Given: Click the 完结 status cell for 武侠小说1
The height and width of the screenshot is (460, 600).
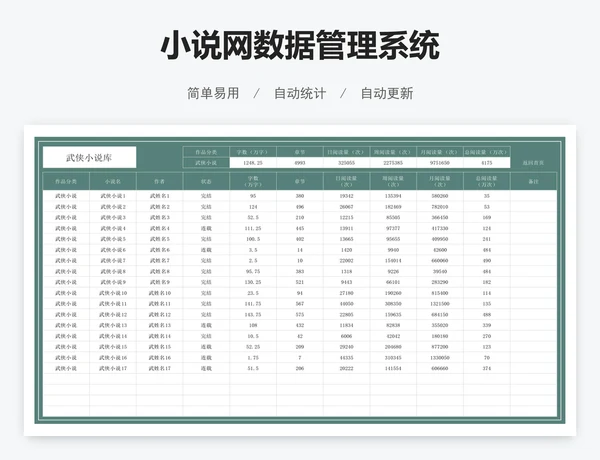Looking at the screenshot, I should point(206,196).
